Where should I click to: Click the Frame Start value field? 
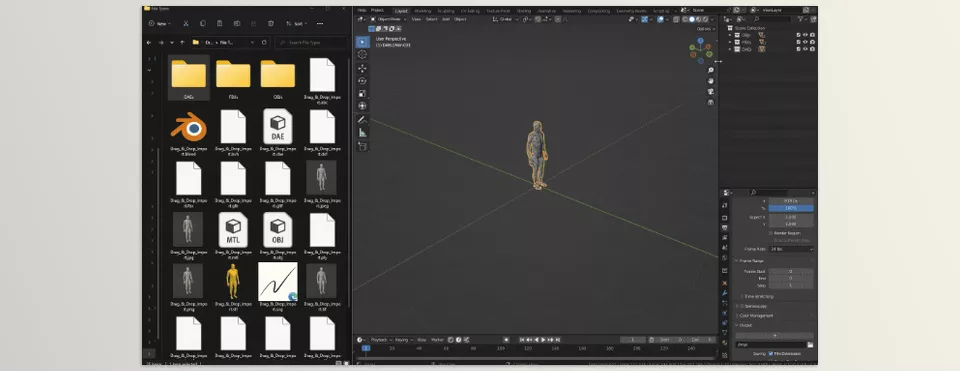(791, 271)
